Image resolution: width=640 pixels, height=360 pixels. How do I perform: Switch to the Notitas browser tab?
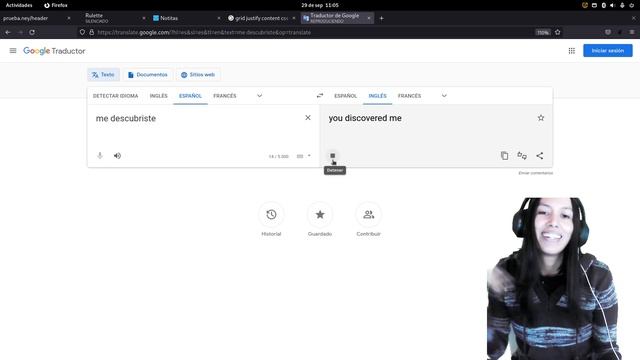[187, 18]
